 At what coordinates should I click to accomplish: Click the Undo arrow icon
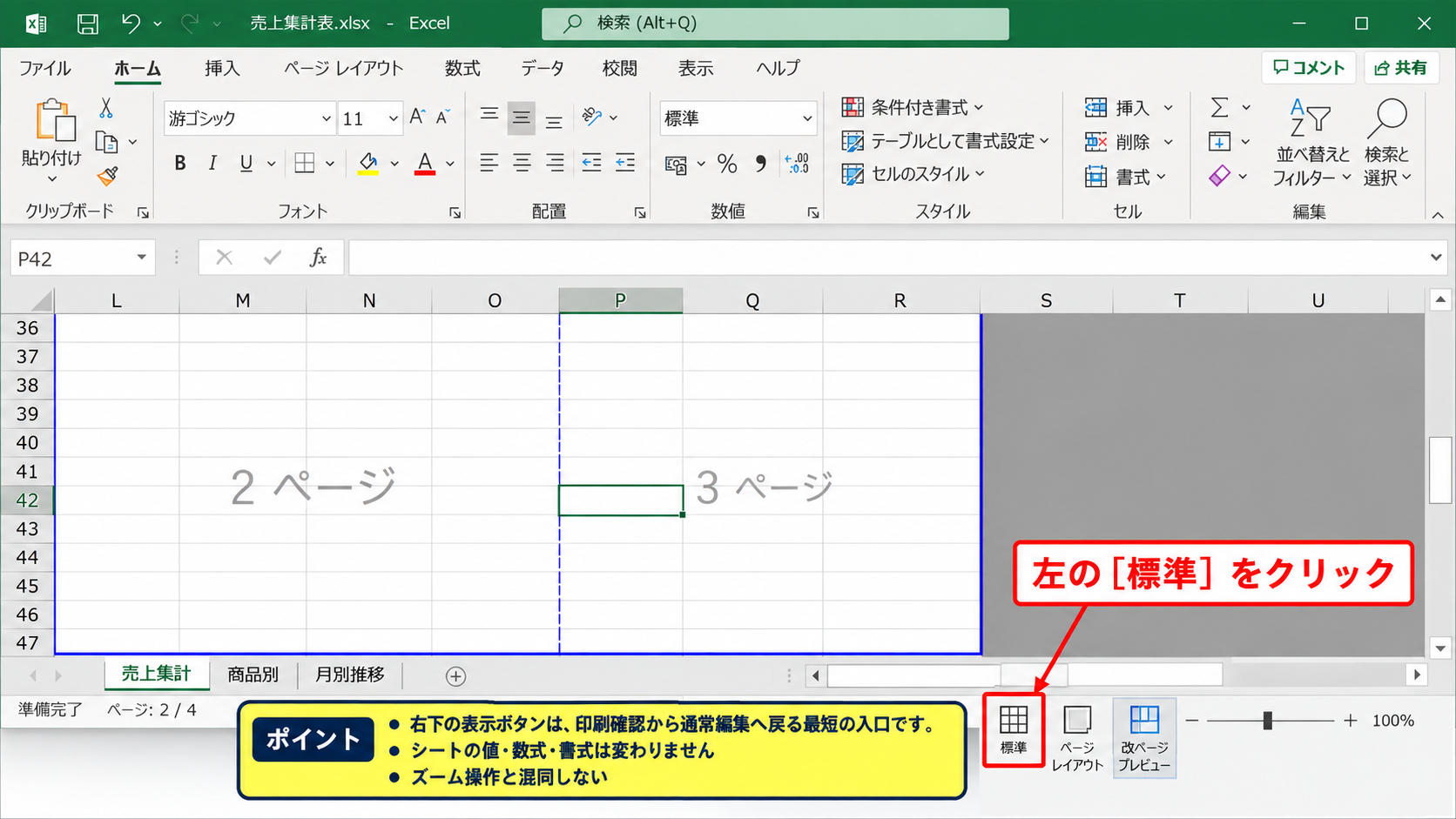(131, 23)
